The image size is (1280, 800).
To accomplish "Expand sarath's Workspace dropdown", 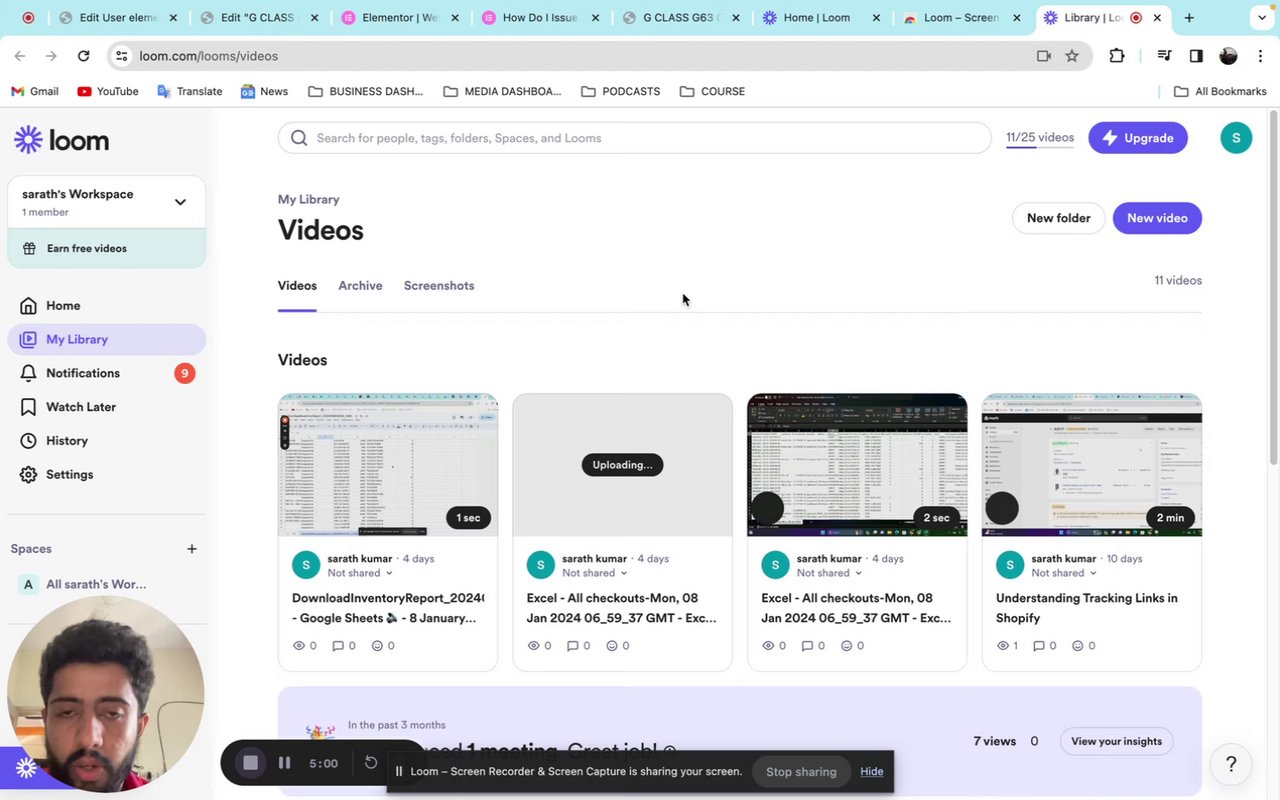I will point(180,202).
